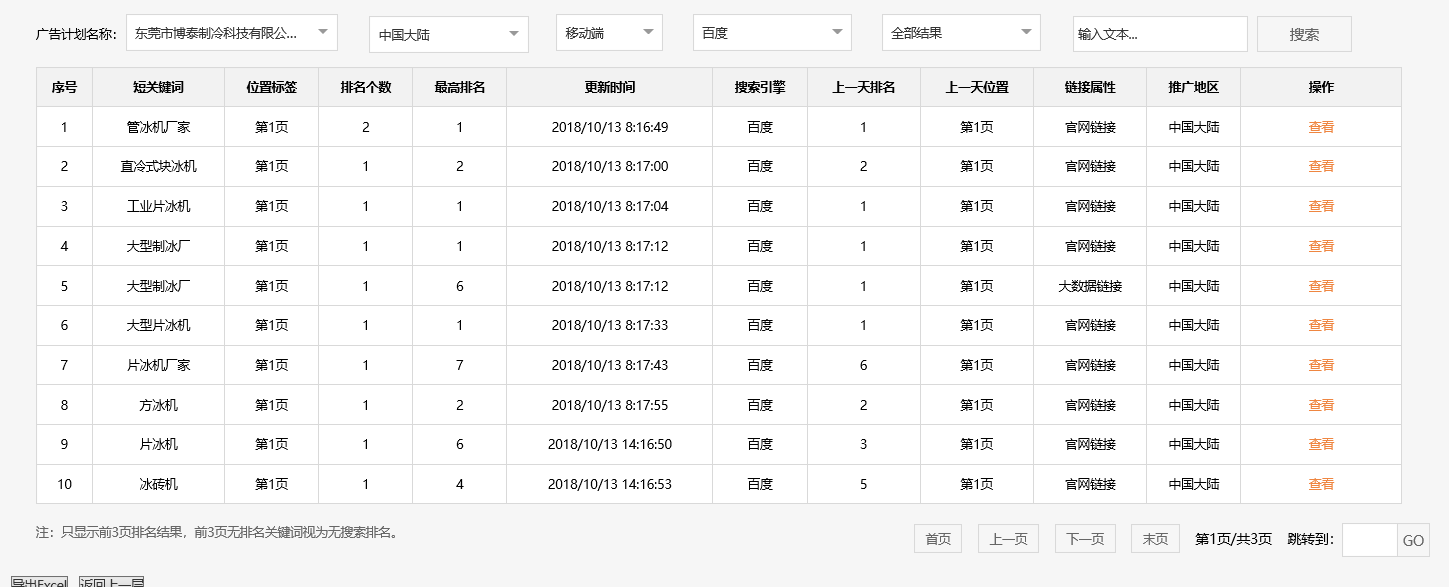Viewport: 1453px width, 587px height.
Task: Click 导出Excel to export the table
Action: click(37, 581)
